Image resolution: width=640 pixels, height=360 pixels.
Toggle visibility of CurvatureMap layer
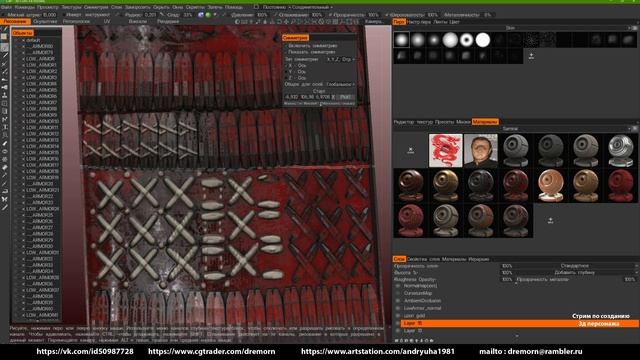point(398,293)
